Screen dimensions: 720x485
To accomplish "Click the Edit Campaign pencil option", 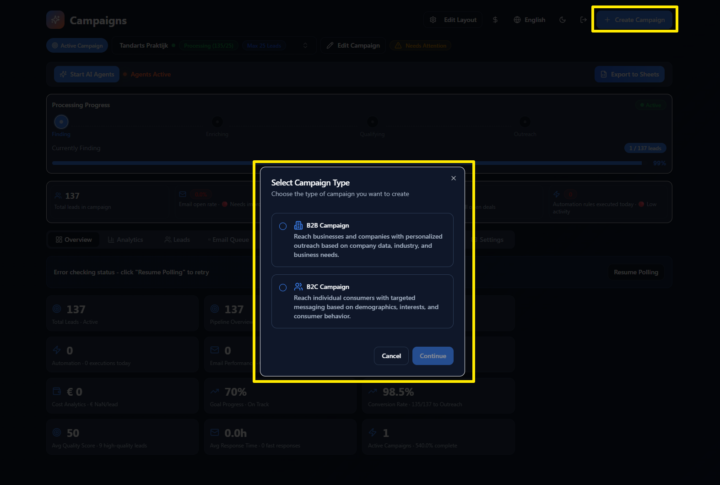I will pos(353,46).
